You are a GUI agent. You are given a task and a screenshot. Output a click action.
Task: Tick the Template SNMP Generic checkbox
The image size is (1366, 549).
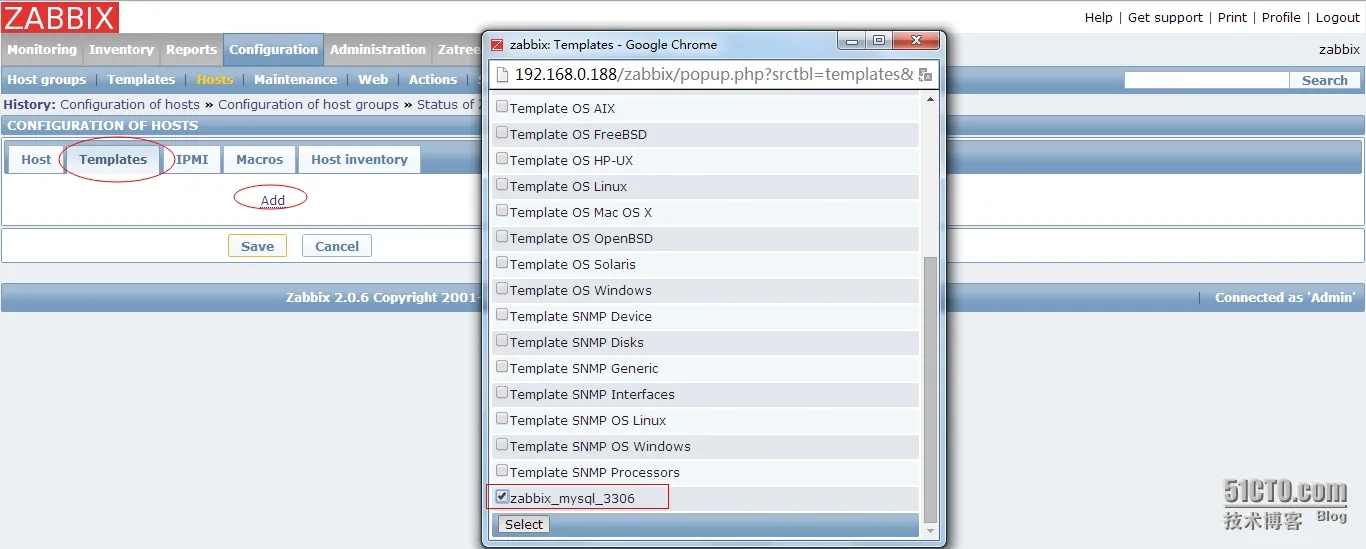pos(502,367)
